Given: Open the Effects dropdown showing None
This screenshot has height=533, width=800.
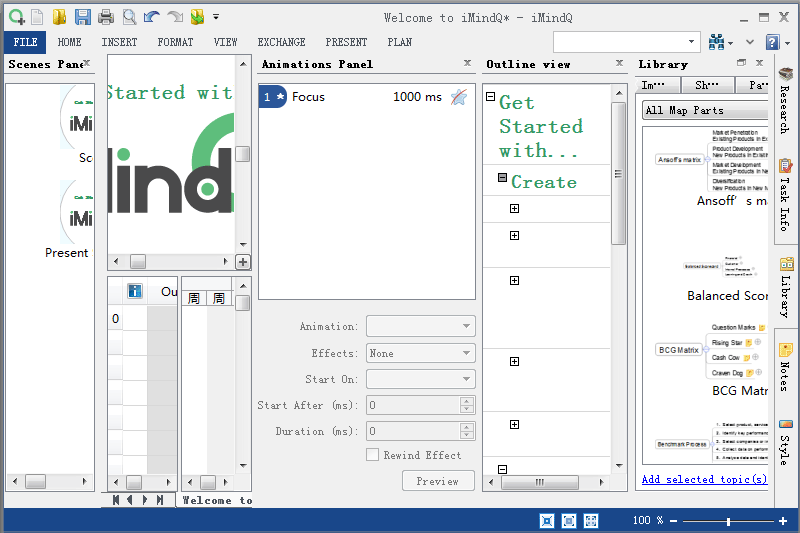Looking at the screenshot, I should pyautogui.click(x=420, y=353).
